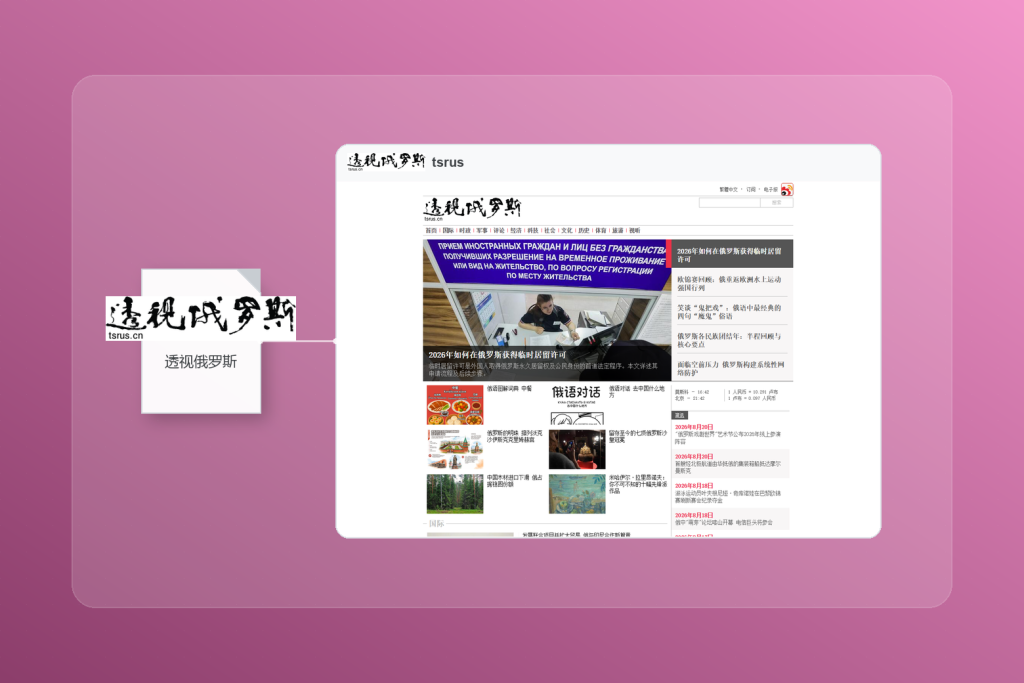Viewport: 1024px width, 683px height.
Task: Open the 评论 navigation item
Action: (x=499, y=230)
